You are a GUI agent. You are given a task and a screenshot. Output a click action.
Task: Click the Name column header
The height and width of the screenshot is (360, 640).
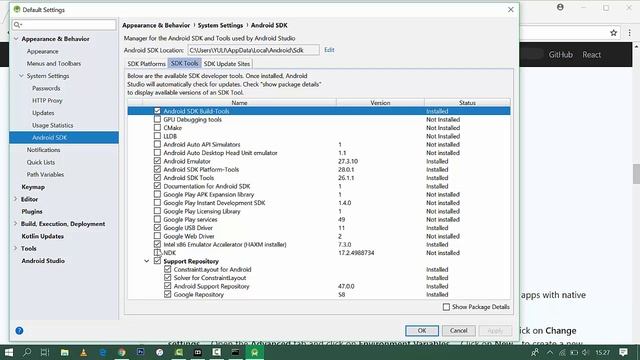239,103
